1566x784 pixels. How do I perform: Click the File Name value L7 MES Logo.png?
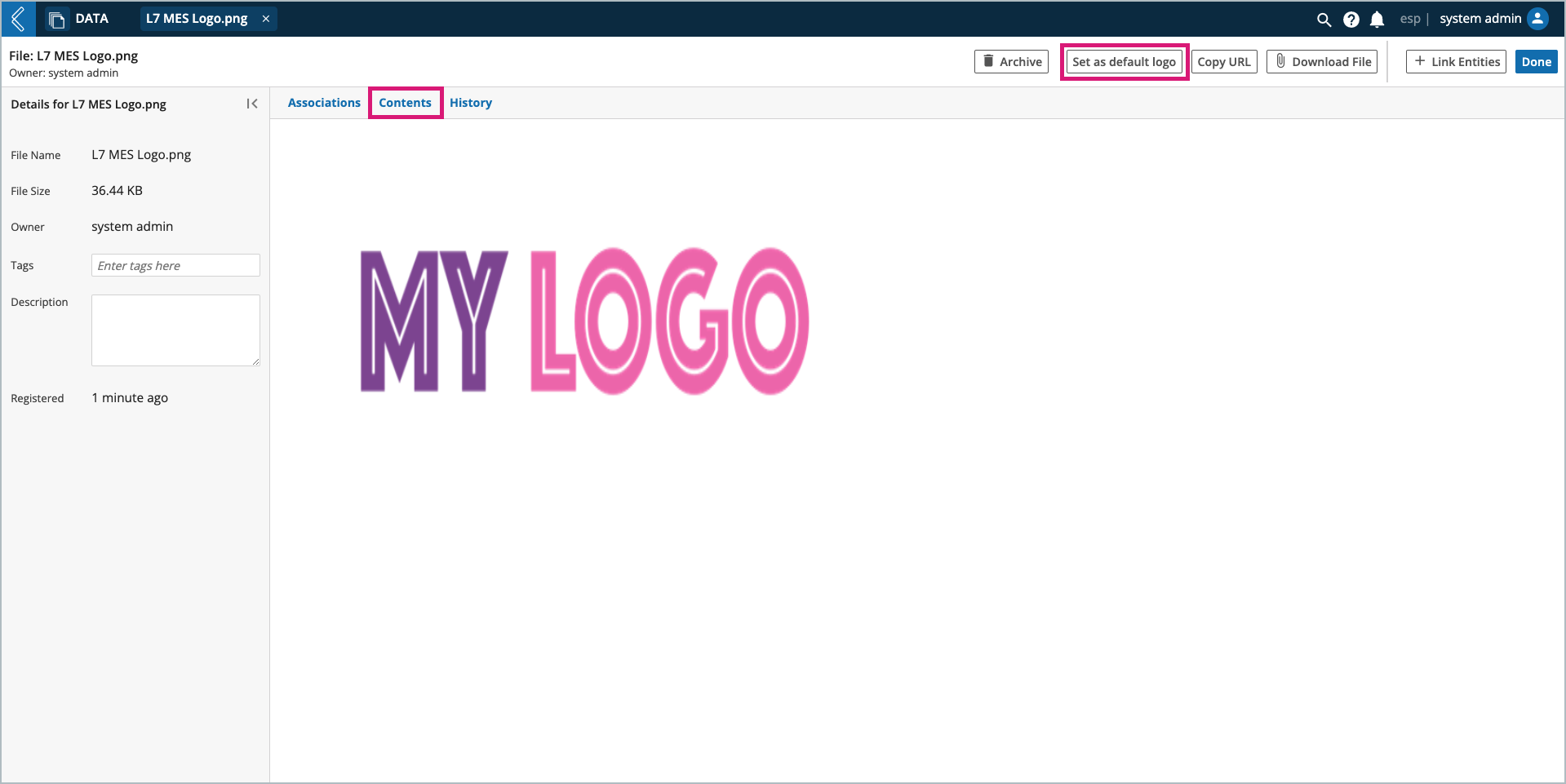[x=141, y=155]
